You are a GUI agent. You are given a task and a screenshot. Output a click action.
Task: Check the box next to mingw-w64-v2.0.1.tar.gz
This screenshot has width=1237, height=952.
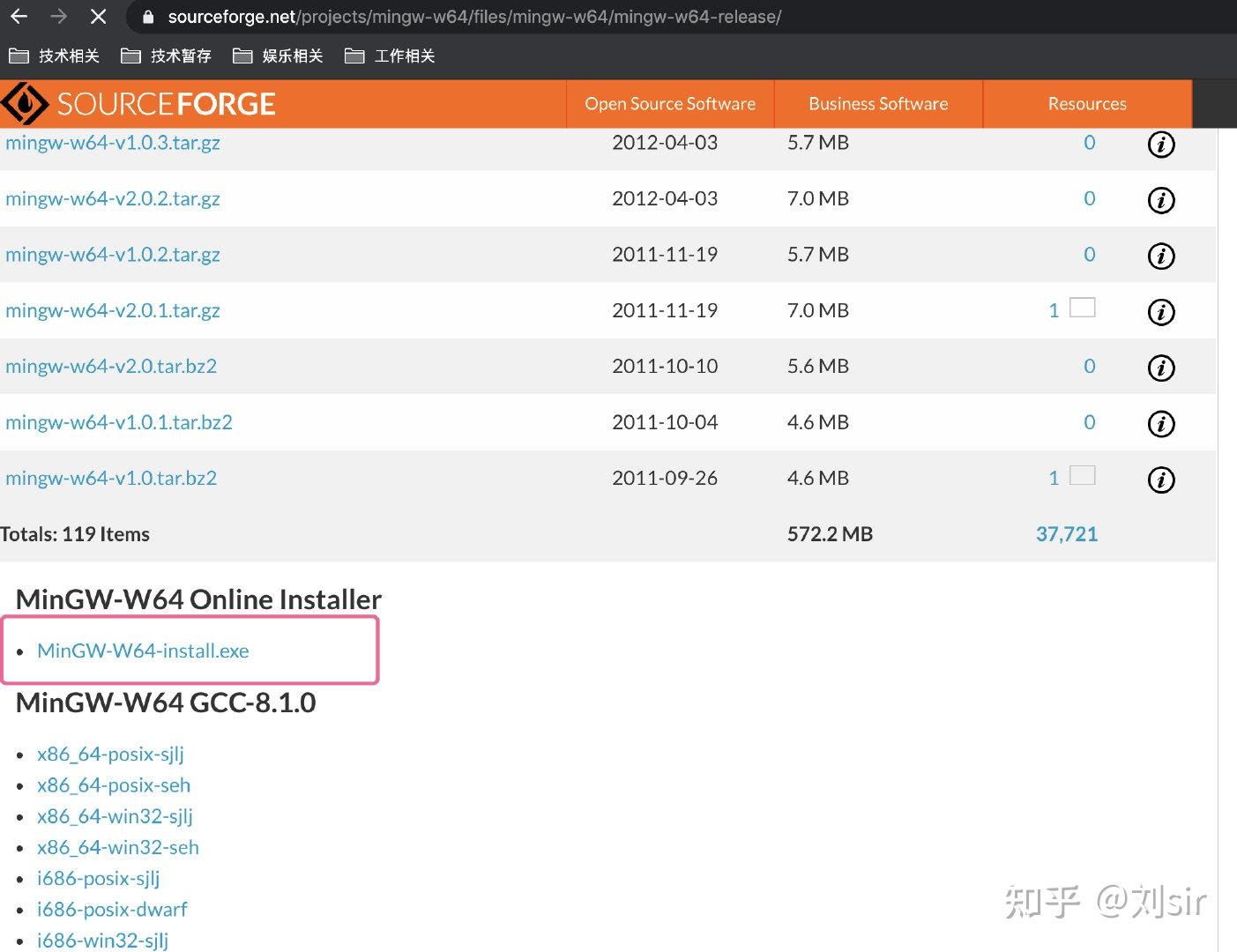(1082, 308)
